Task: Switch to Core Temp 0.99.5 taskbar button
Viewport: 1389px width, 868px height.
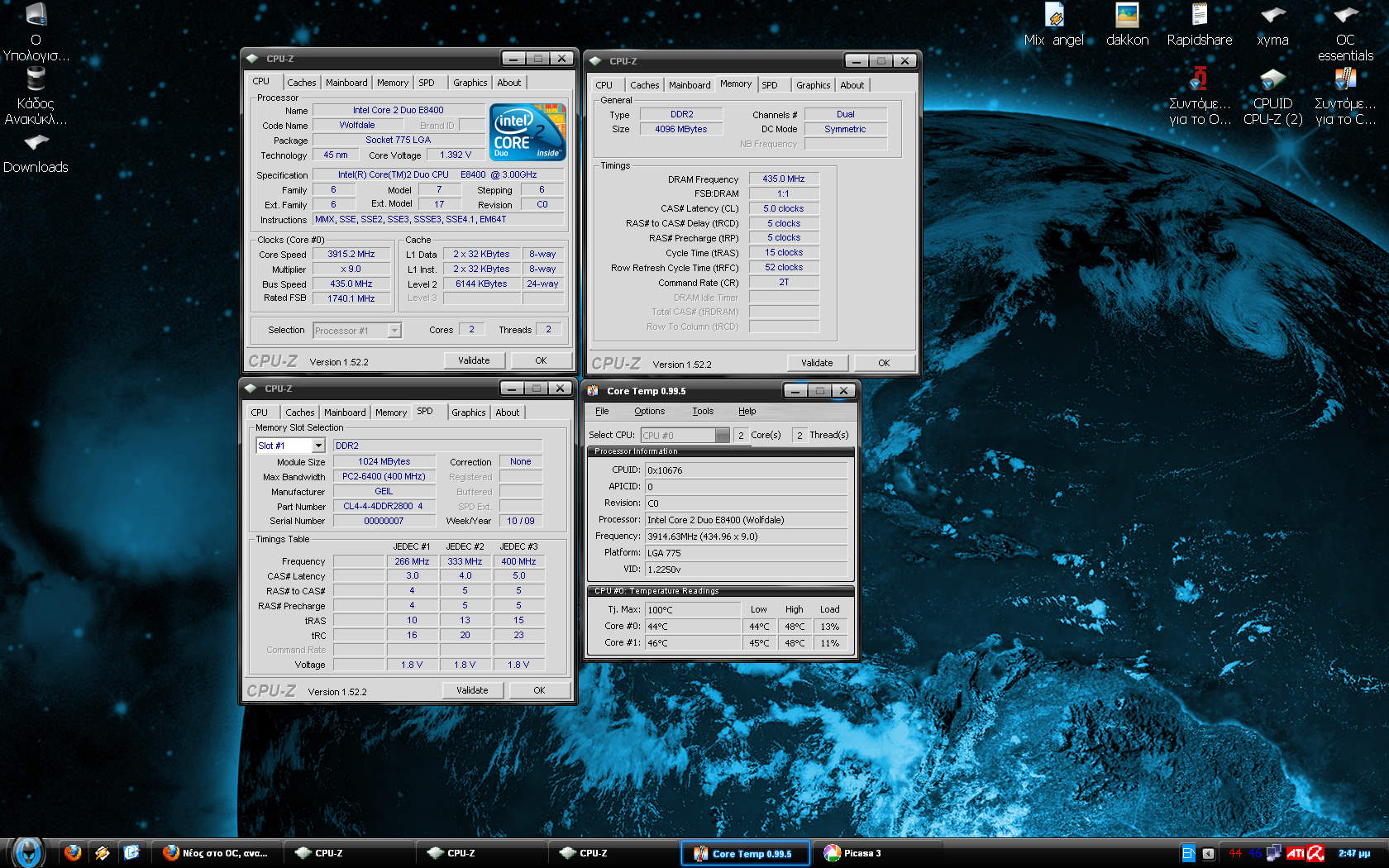Action: [745, 853]
